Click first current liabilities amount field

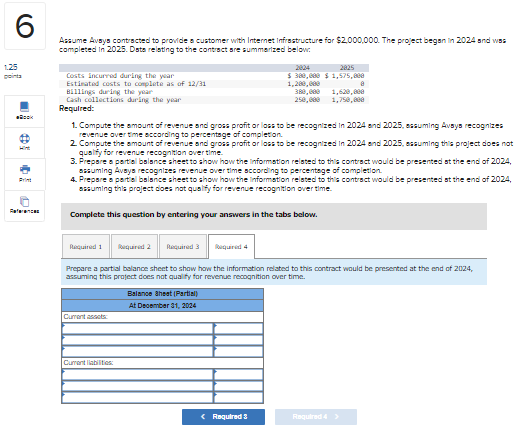coord(238,375)
